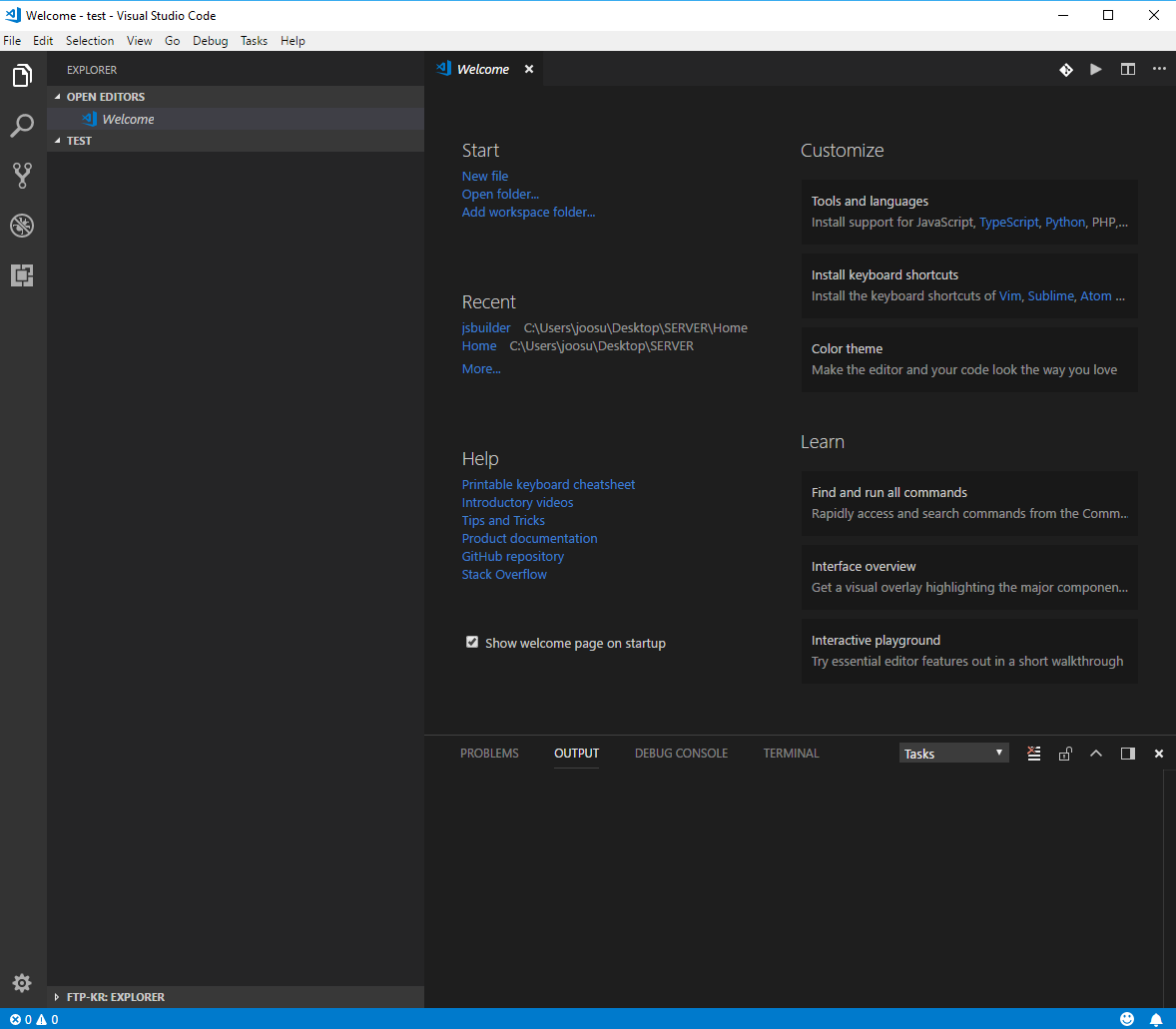Click the git diamond icon in editor toolbar
Screen dimensions: 1176x1029
pos(1065,69)
